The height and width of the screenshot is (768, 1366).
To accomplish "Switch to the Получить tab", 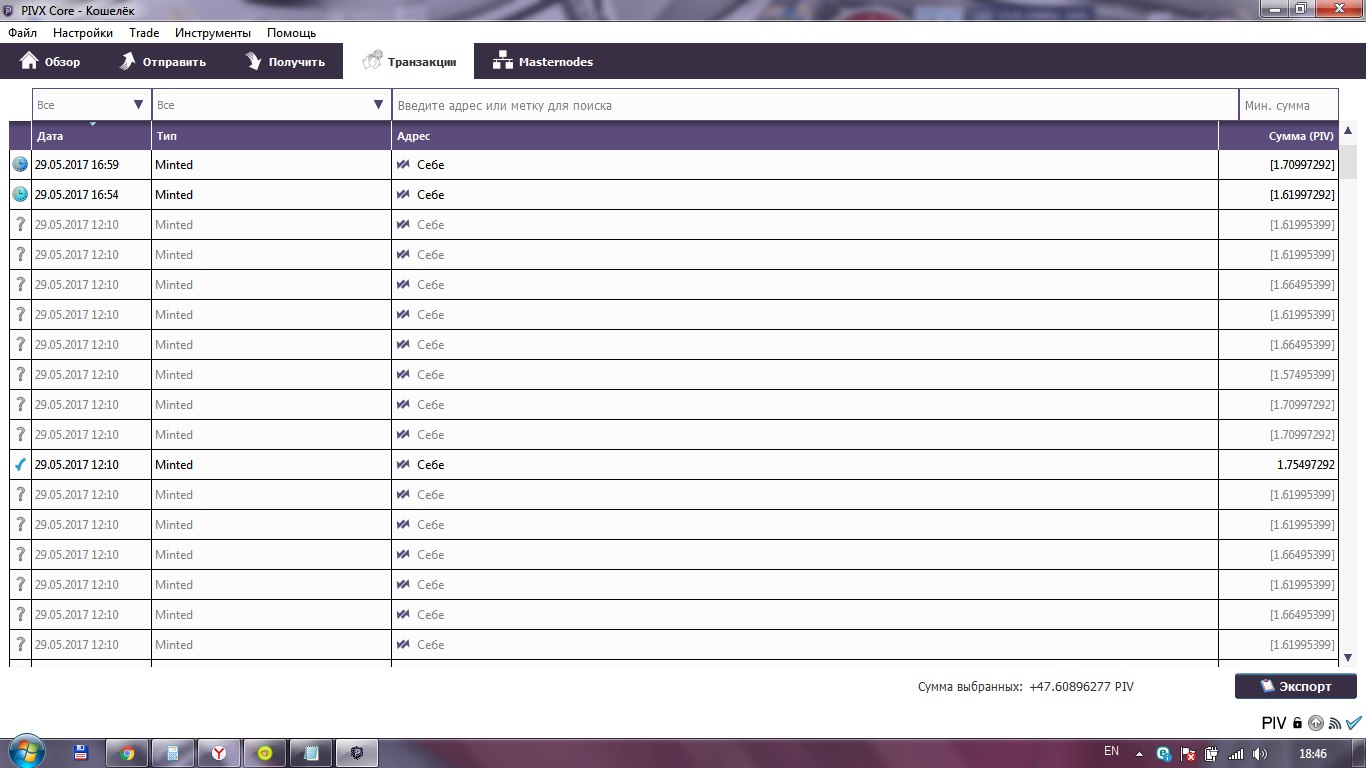I will tap(285, 61).
